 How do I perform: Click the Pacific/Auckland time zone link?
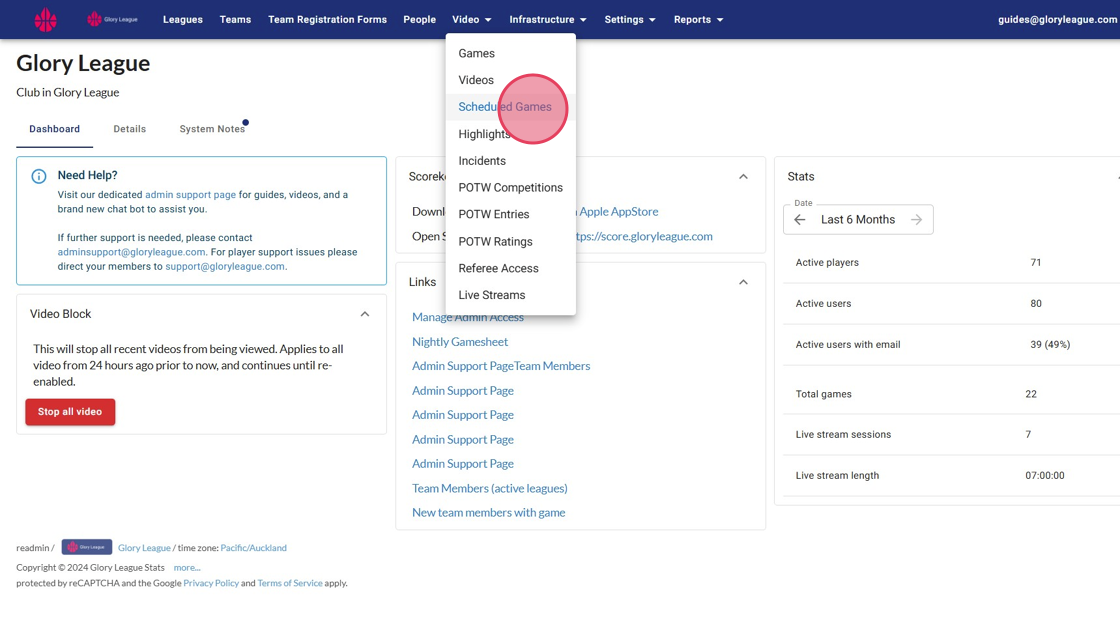pos(254,548)
